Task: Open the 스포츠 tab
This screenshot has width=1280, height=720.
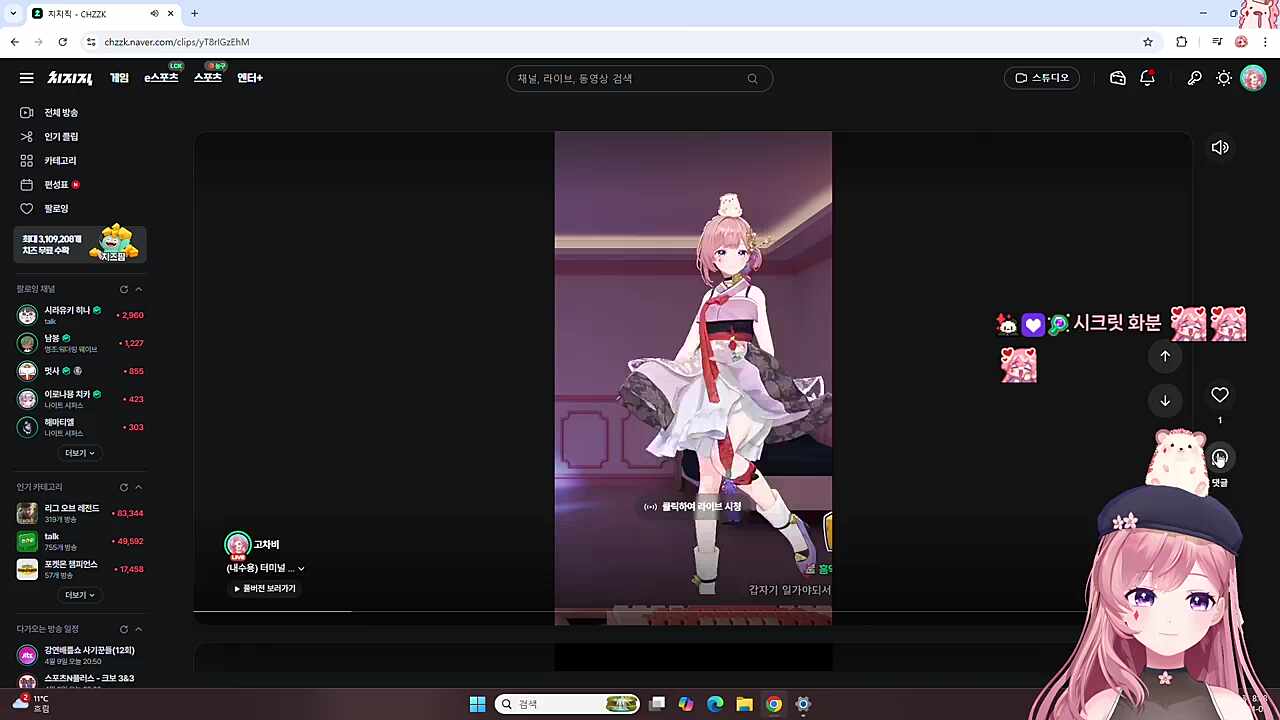Action: pyautogui.click(x=208, y=78)
